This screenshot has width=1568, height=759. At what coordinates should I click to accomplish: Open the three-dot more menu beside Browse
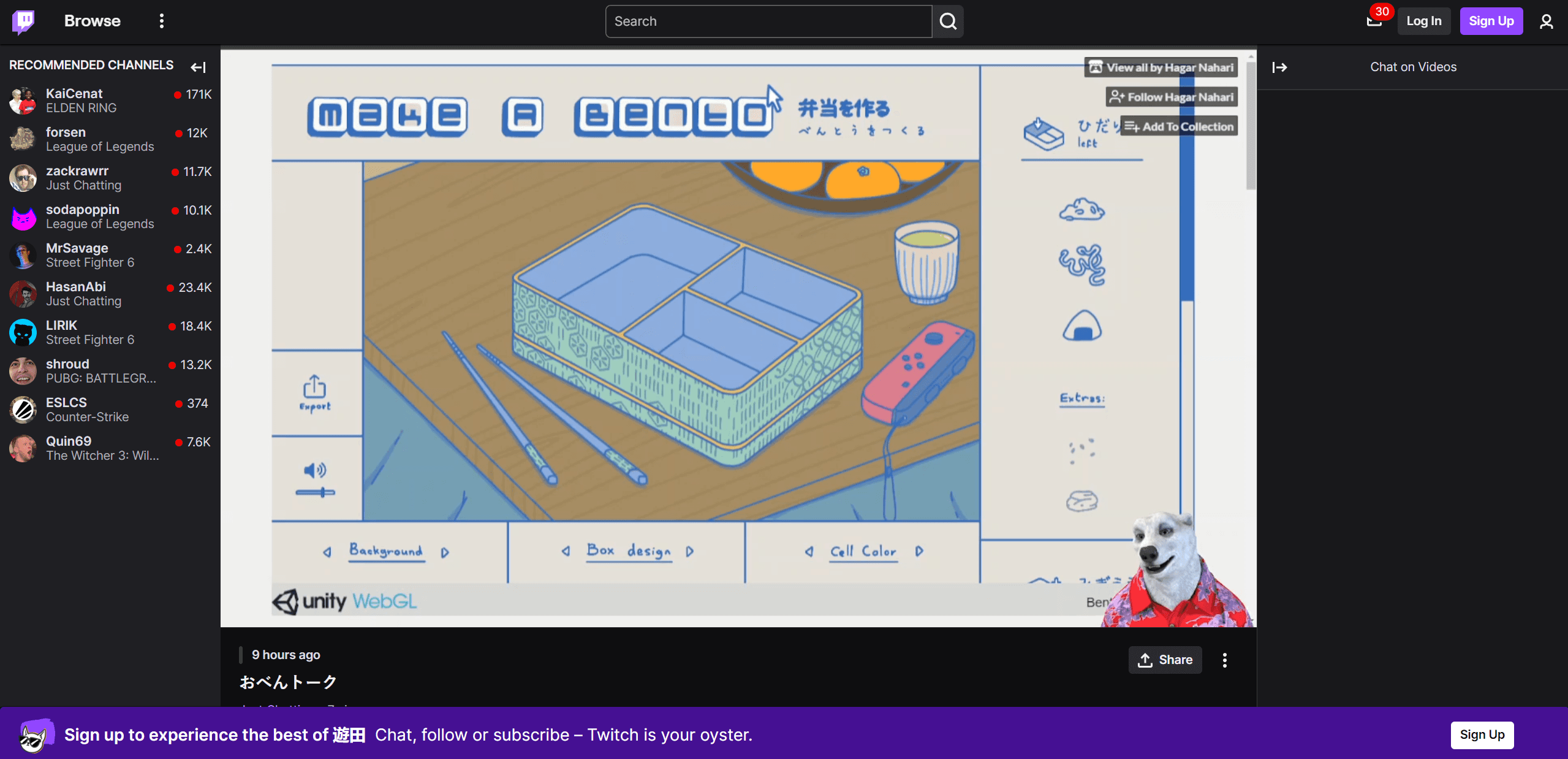click(162, 21)
